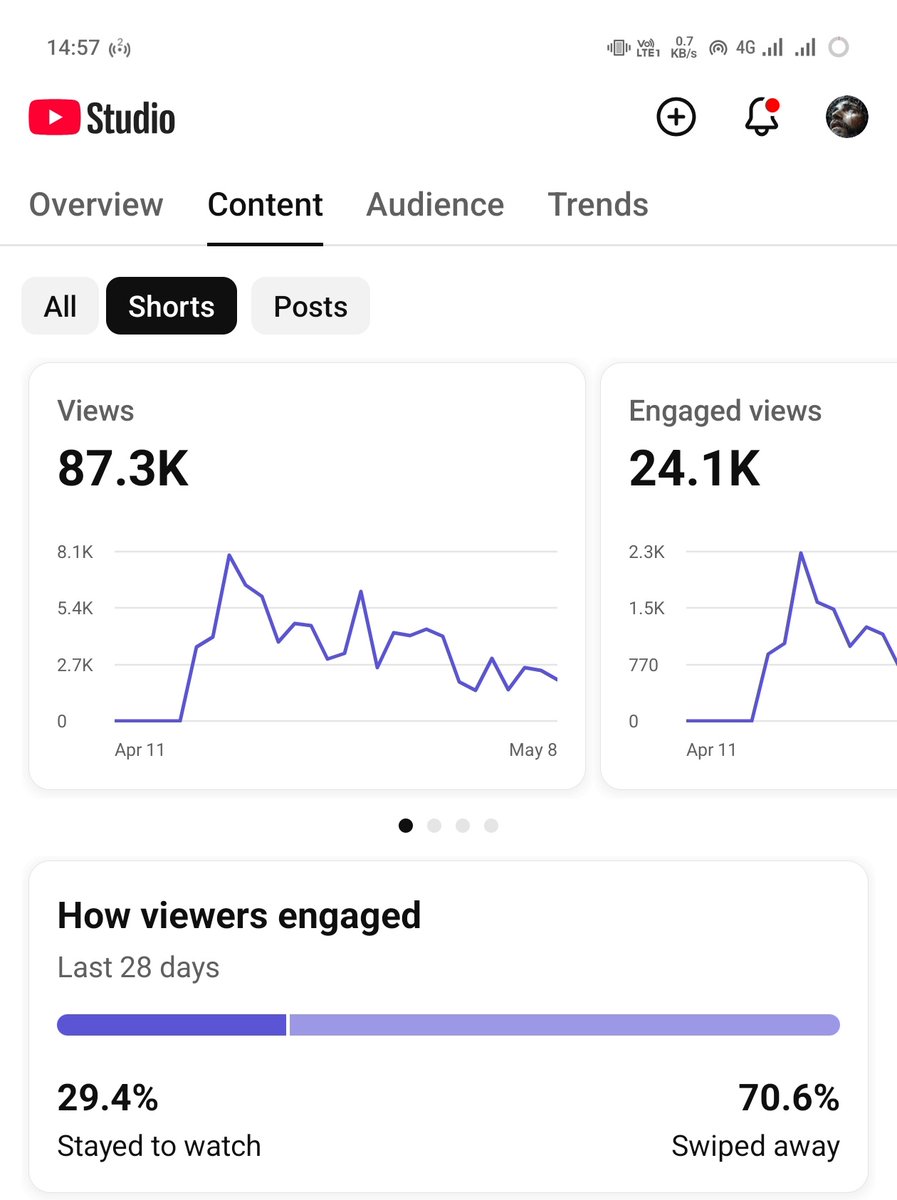This screenshot has height=1200, width=897.
Task: Tap the 770 axis label
Action: pos(644,665)
